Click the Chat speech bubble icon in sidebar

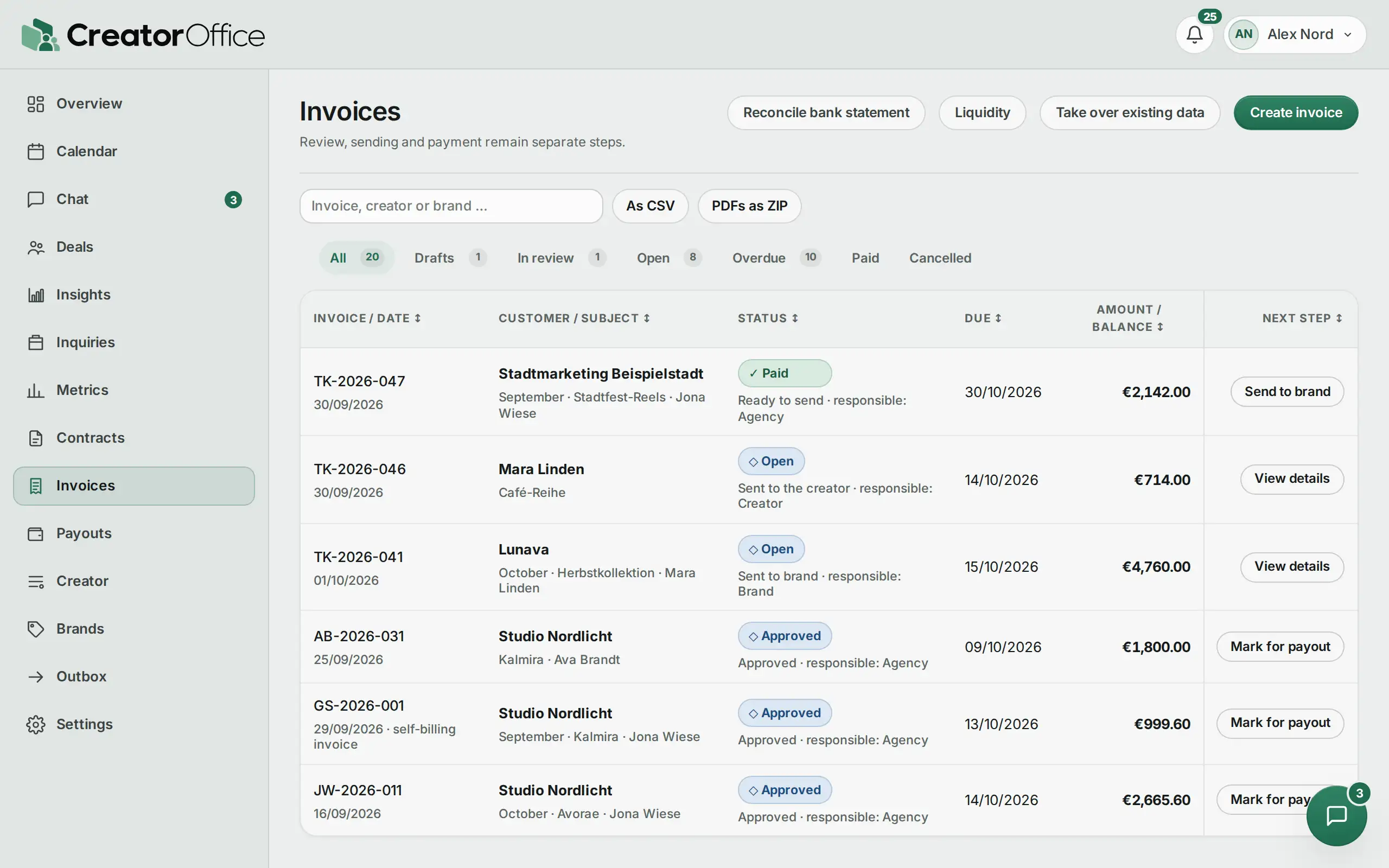36,199
